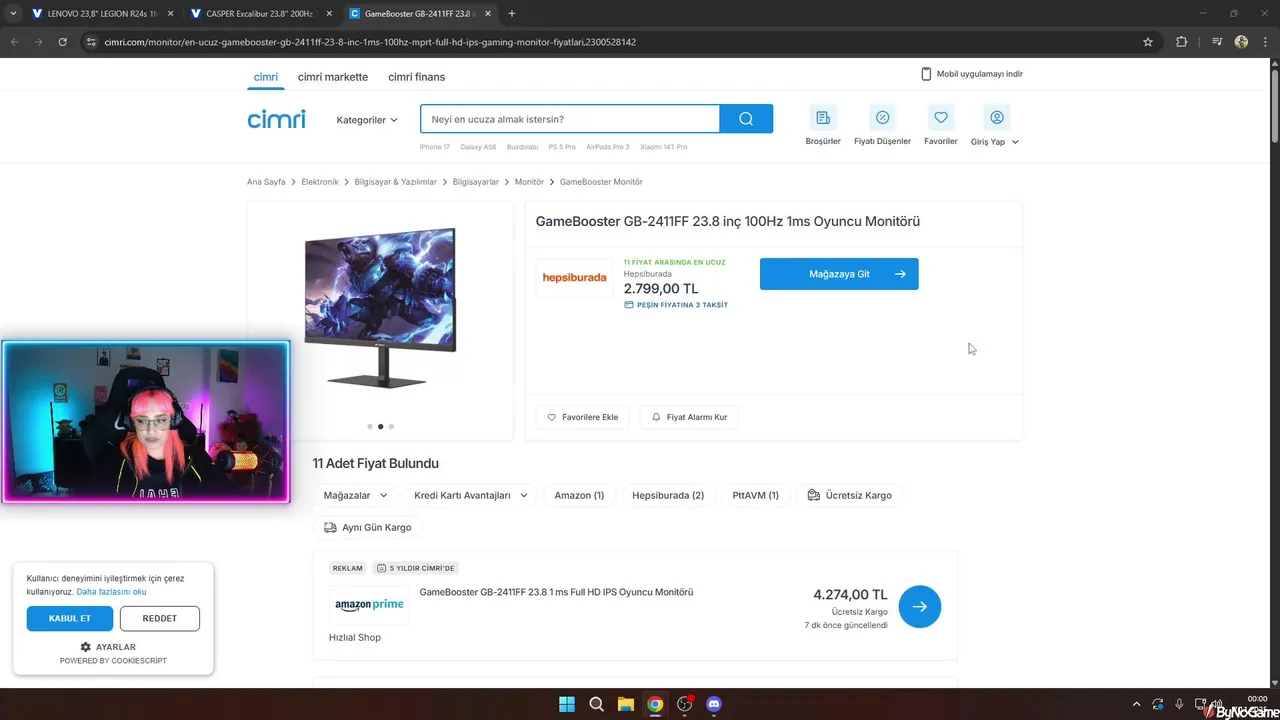Click the Bilgisayar & Yazılımlar breadcrumb

(x=396, y=182)
